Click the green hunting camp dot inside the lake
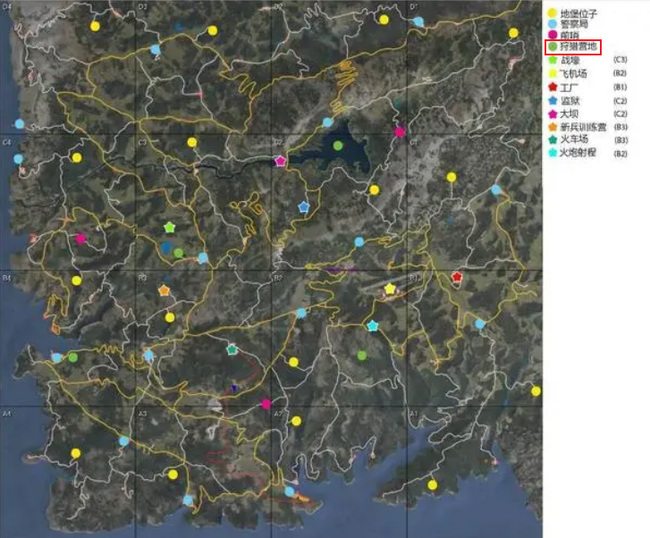This screenshot has width=650, height=538. 338,146
